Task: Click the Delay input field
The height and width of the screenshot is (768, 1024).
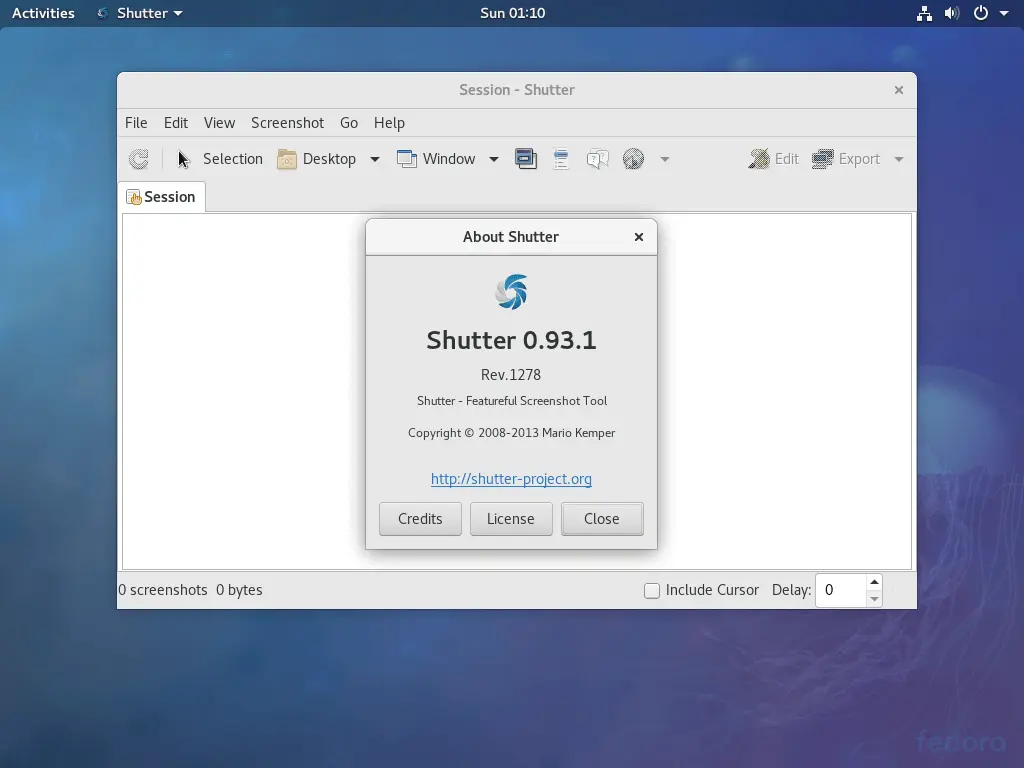Action: 841,590
